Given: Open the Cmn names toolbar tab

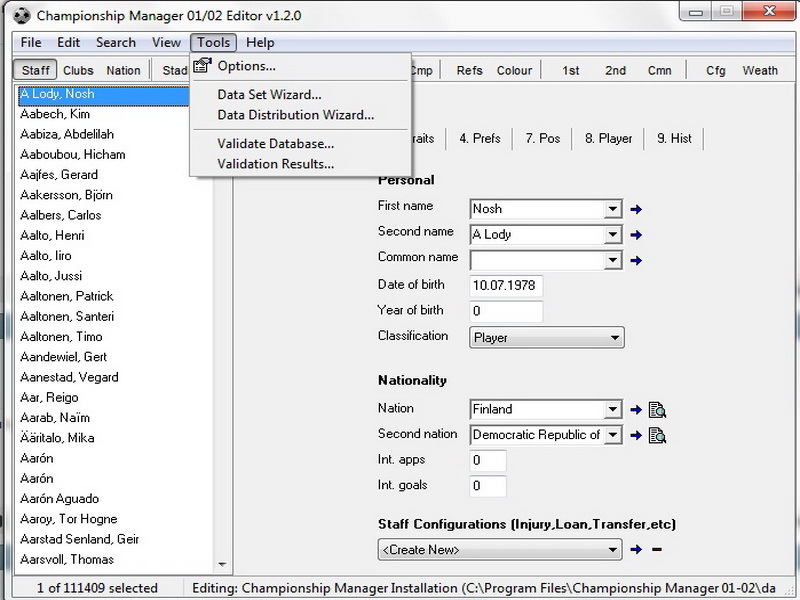Looking at the screenshot, I should (x=659, y=70).
